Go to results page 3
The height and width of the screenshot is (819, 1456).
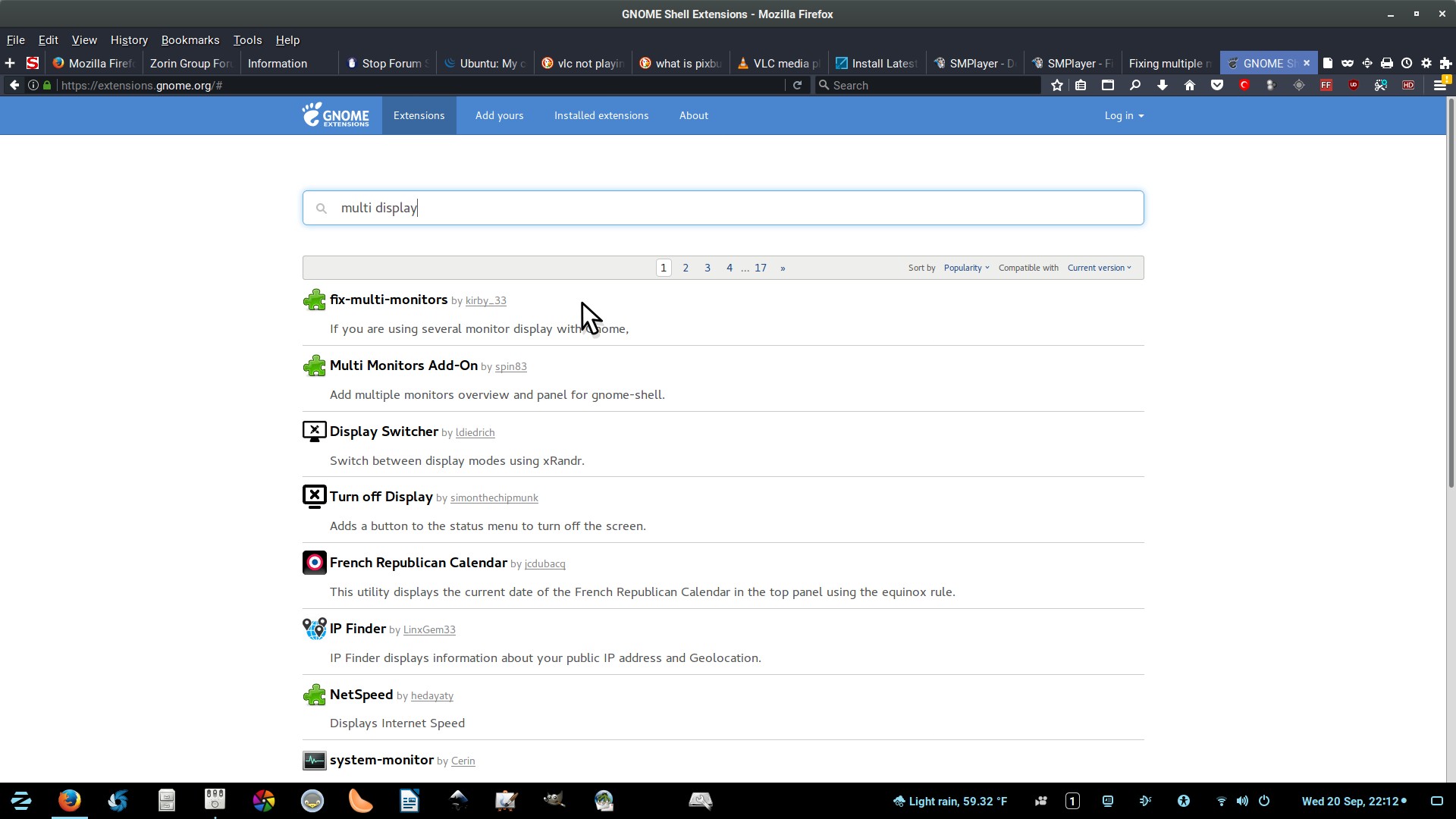707,268
